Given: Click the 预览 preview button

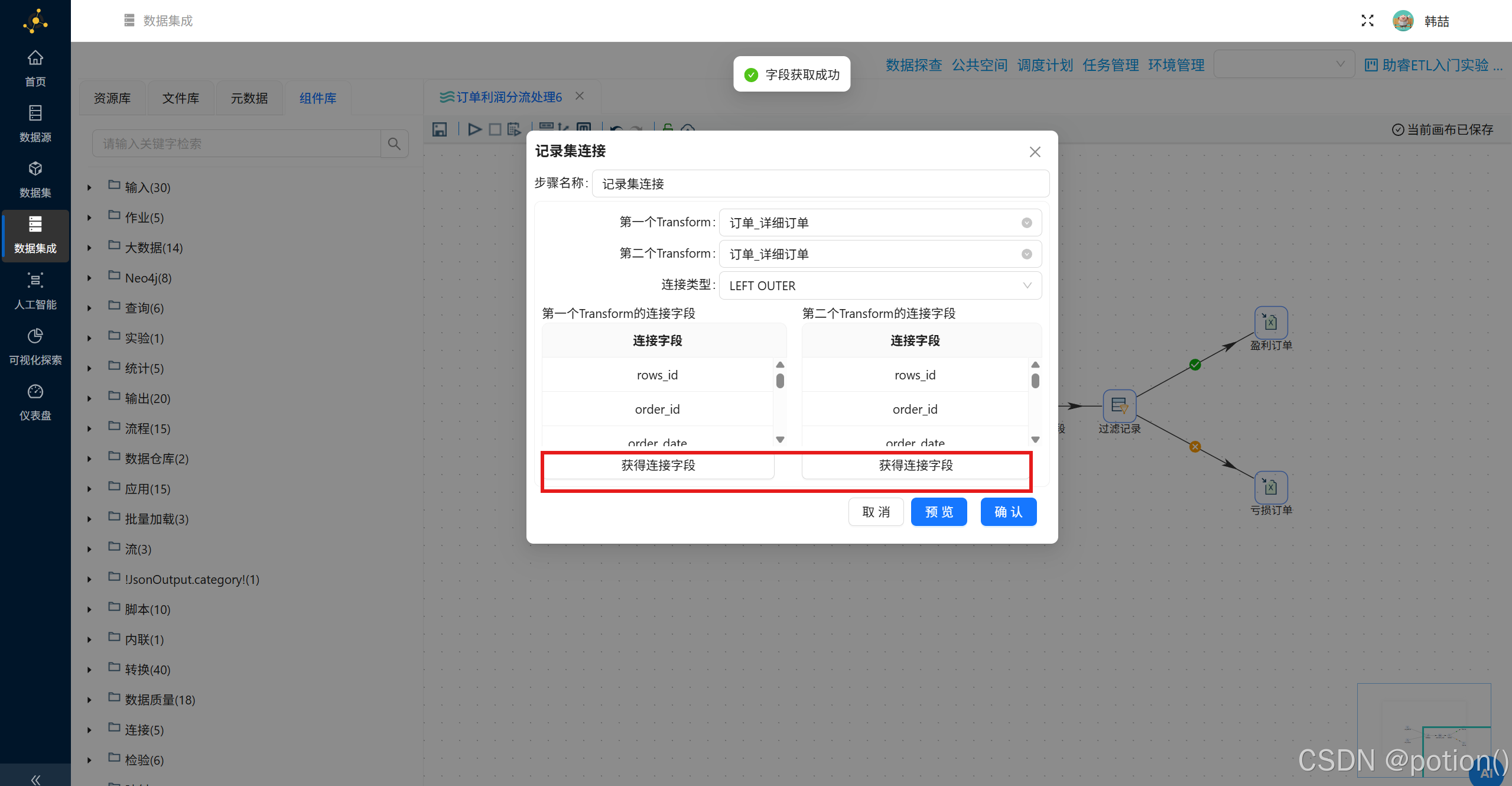Looking at the screenshot, I should pyautogui.click(x=939, y=512).
